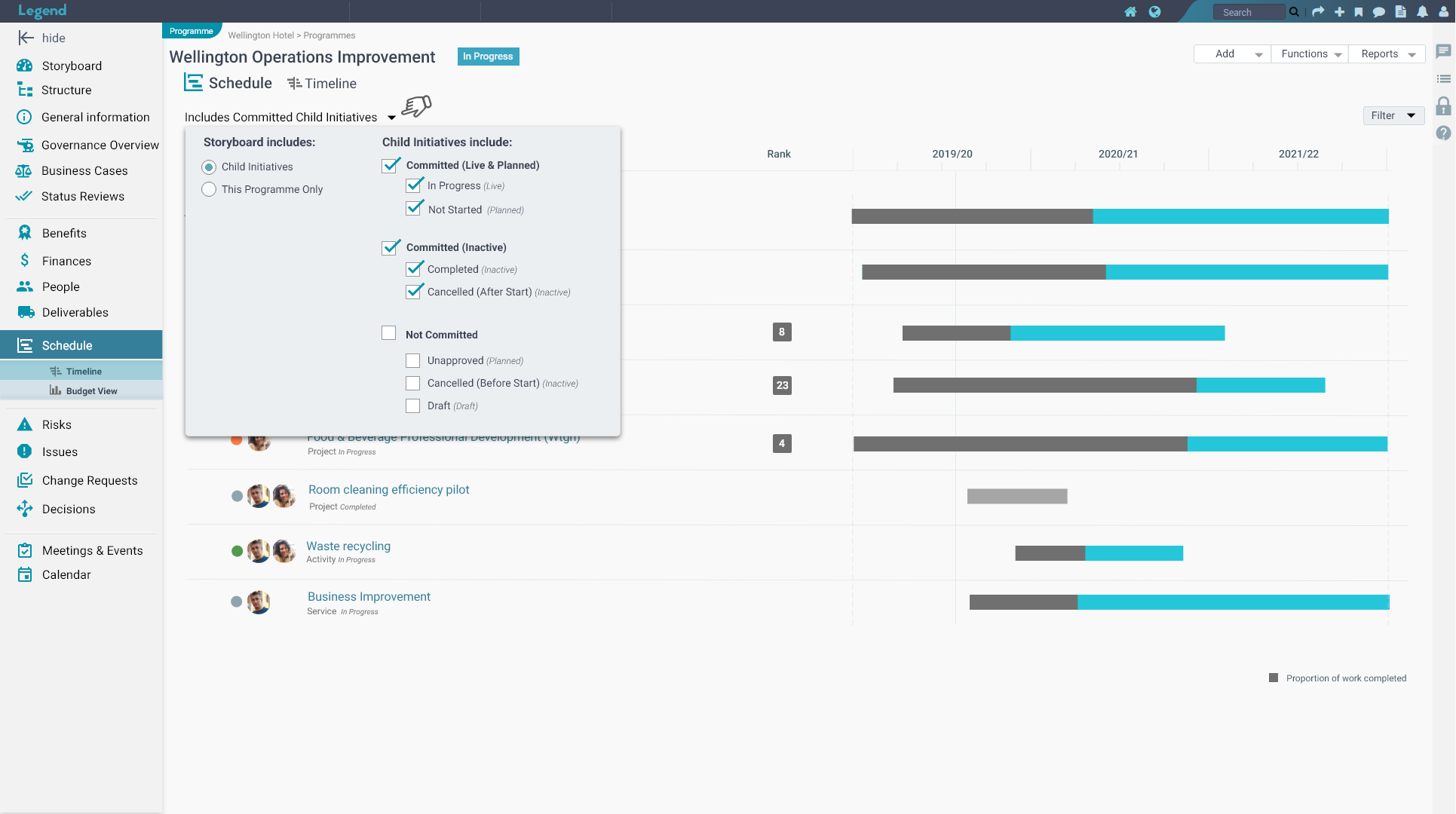
Task: Click the padlock icon at right edge
Action: tap(1443, 106)
